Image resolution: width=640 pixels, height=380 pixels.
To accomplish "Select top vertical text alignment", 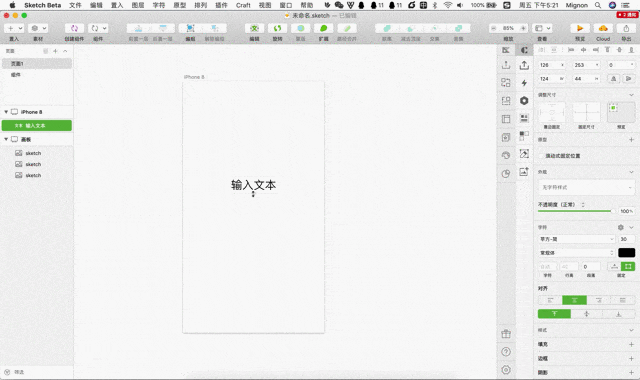I will pyautogui.click(x=554, y=314).
